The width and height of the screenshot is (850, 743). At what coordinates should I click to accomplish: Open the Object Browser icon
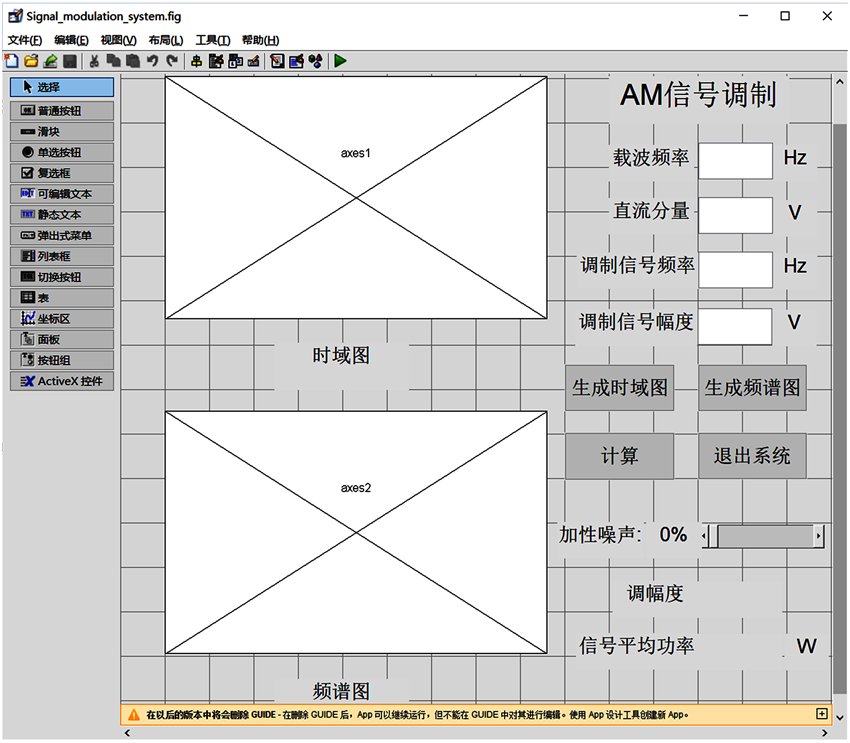pyautogui.click(x=315, y=61)
